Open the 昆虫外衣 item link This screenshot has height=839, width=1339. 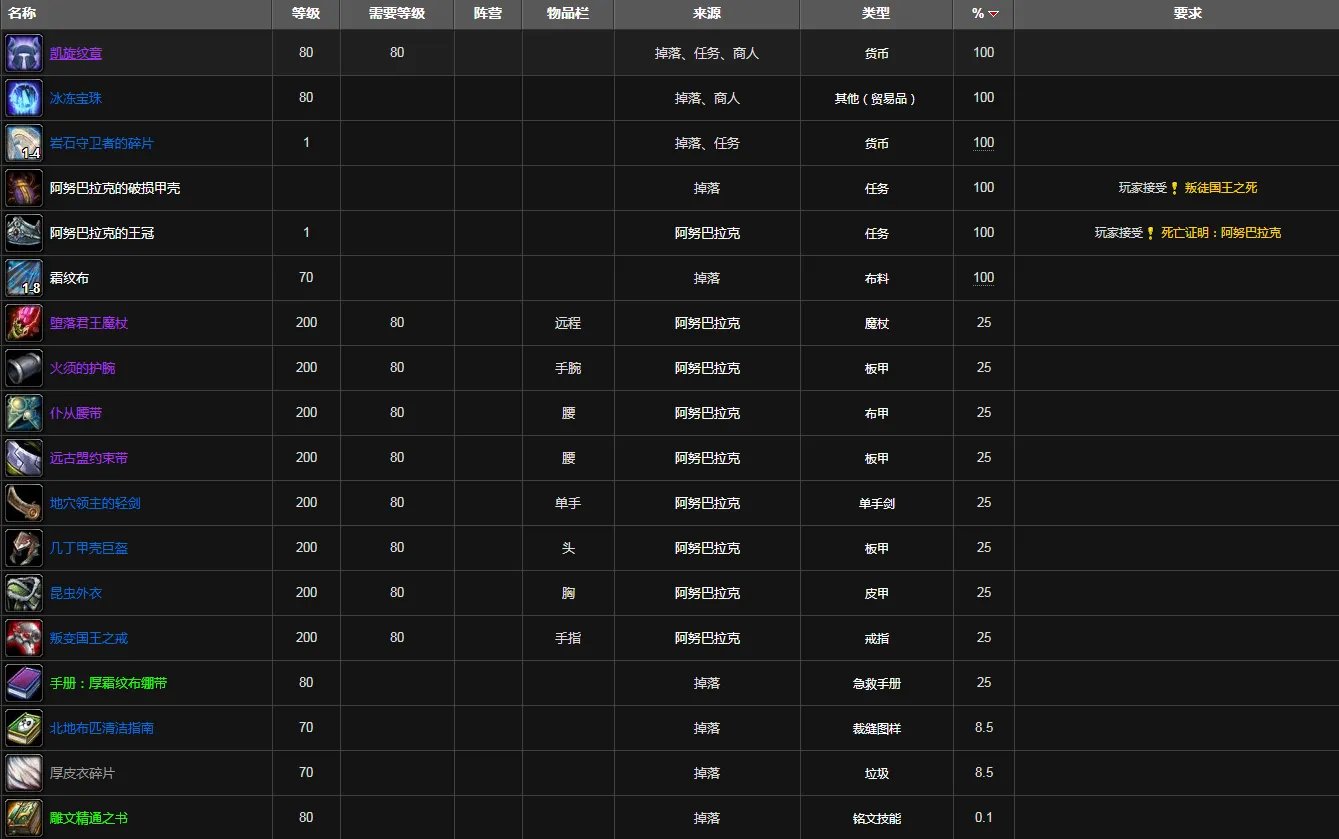tap(76, 593)
